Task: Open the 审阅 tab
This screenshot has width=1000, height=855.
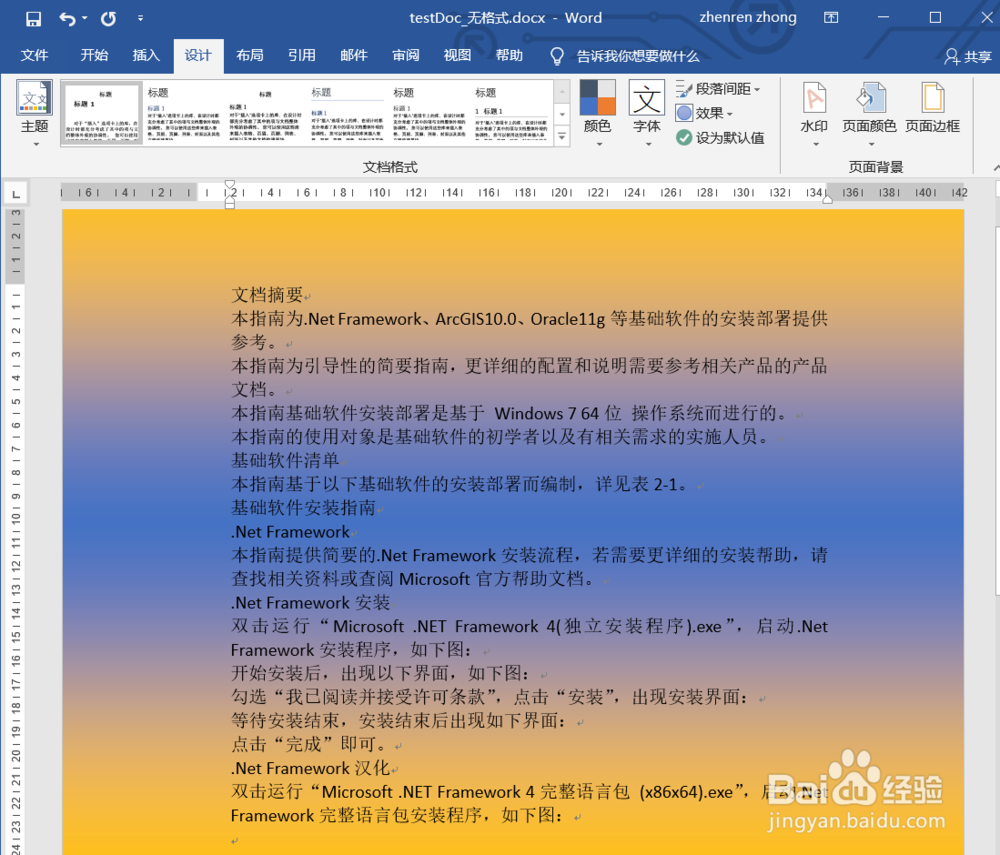Action: click(406, 55)
